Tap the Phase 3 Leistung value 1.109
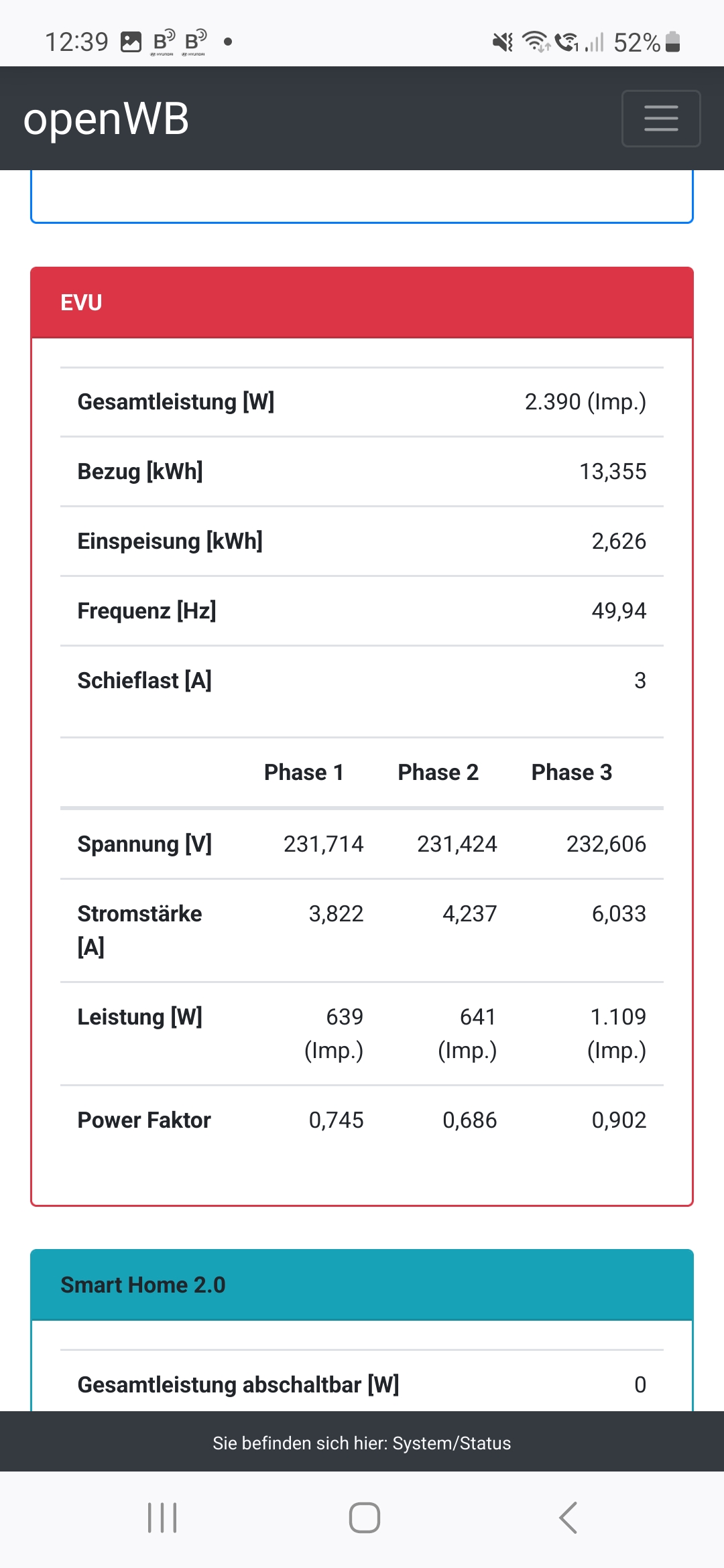Screen dimensions: 724x1568 (617, 1017)
